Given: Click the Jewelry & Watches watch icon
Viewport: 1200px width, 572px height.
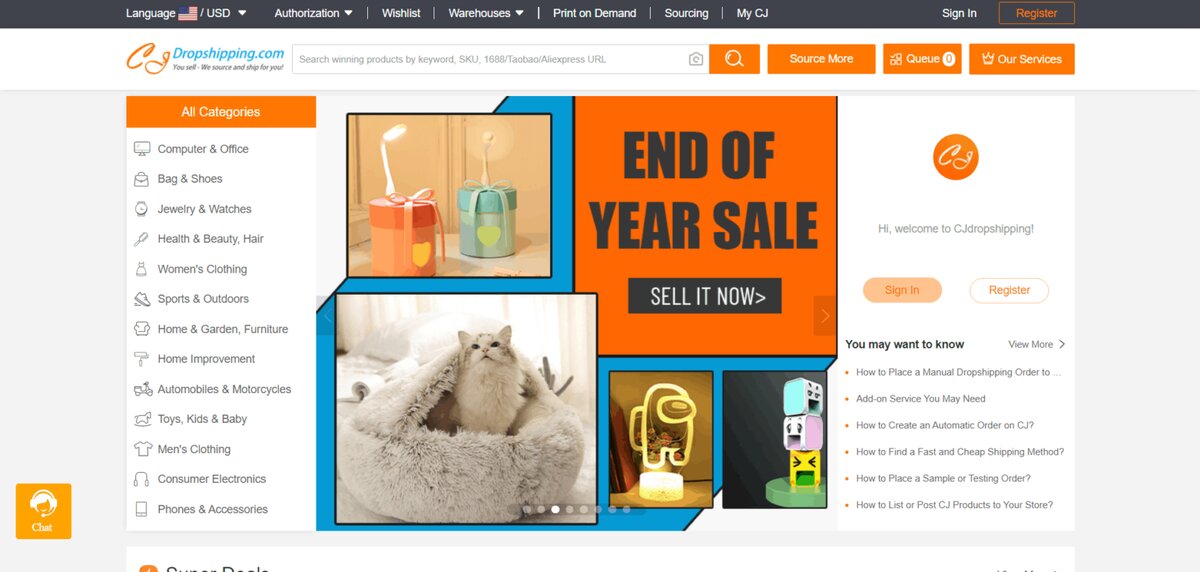Looking at the screenshot, I should [141, 209].
